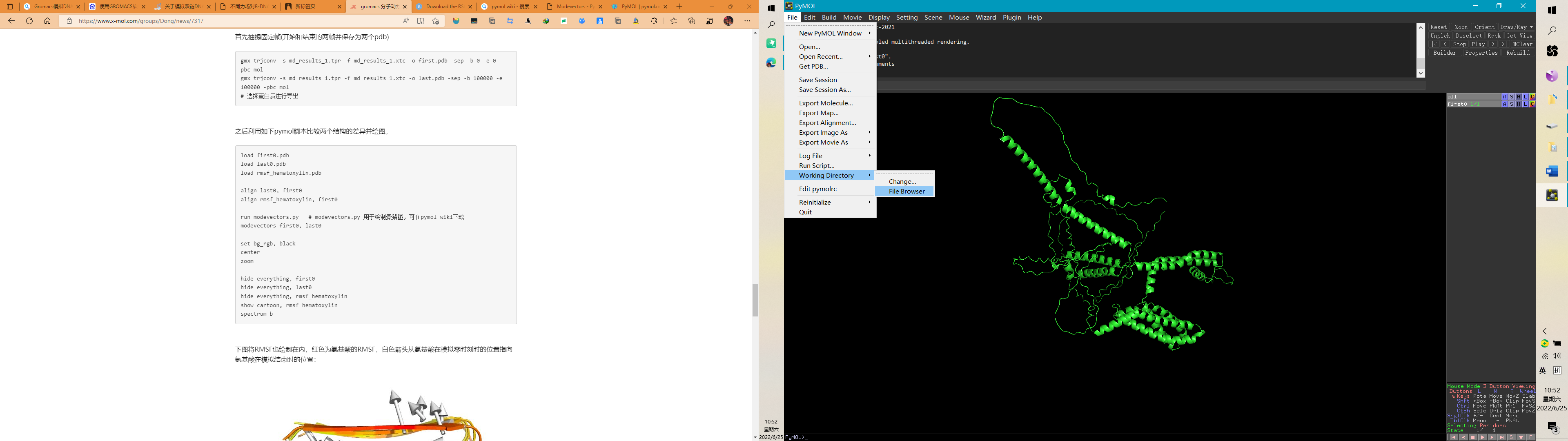
Task: Click the F fullscreen button in playback bar
Action: click(x=1531, y=437)
